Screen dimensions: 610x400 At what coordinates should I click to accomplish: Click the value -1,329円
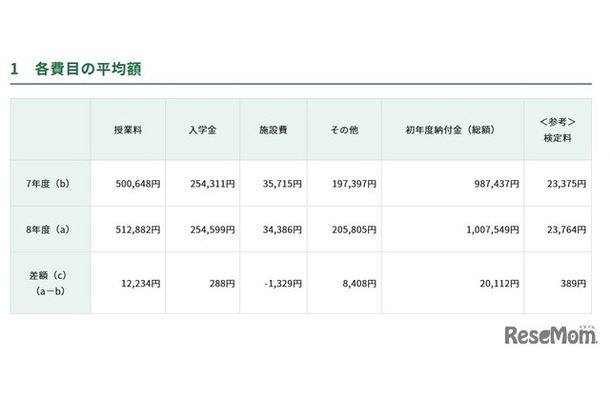click(x=283, y=283)
